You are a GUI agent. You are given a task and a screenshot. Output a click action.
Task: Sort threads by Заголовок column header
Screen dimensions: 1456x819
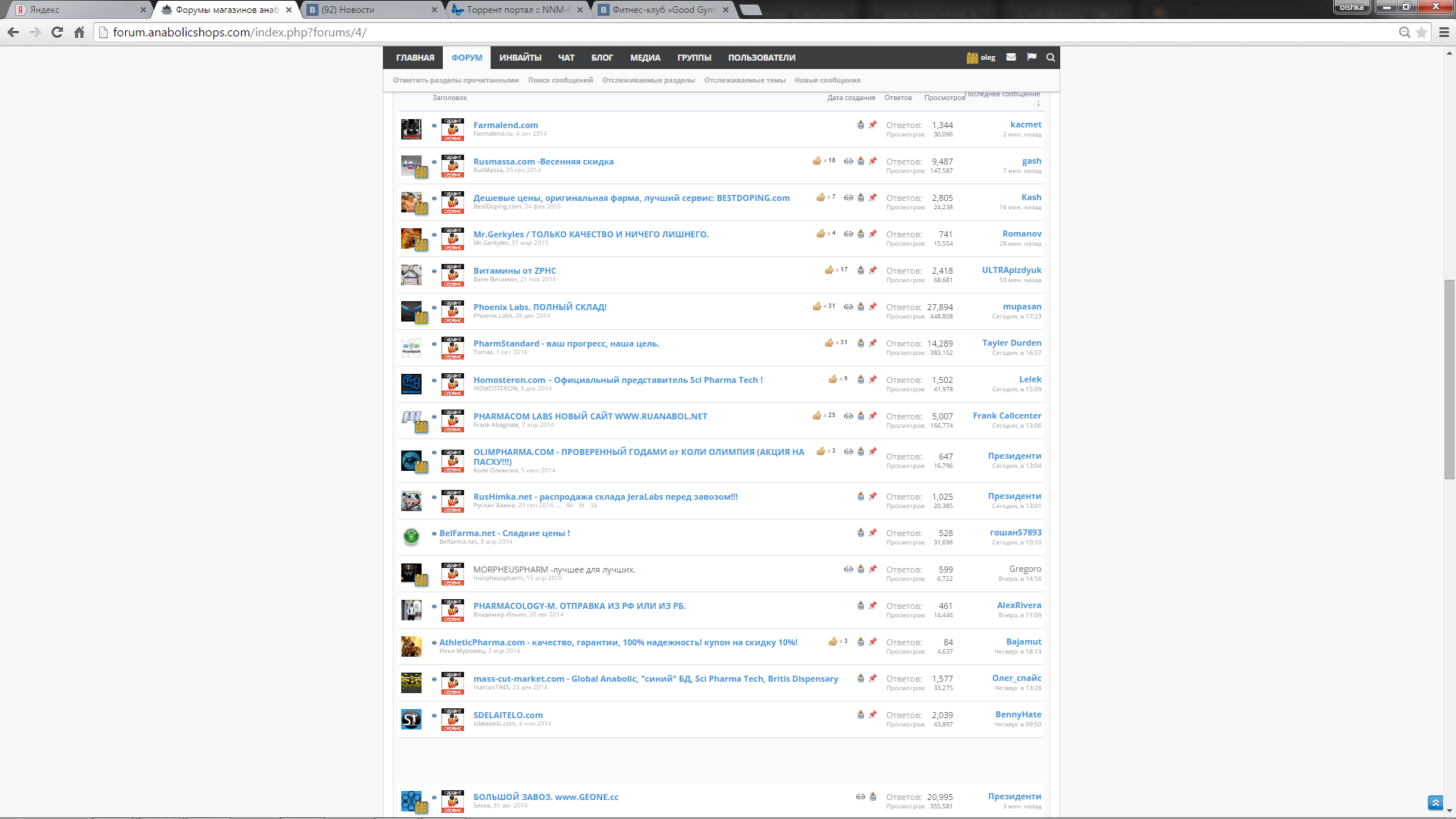[x=450, y=98]
